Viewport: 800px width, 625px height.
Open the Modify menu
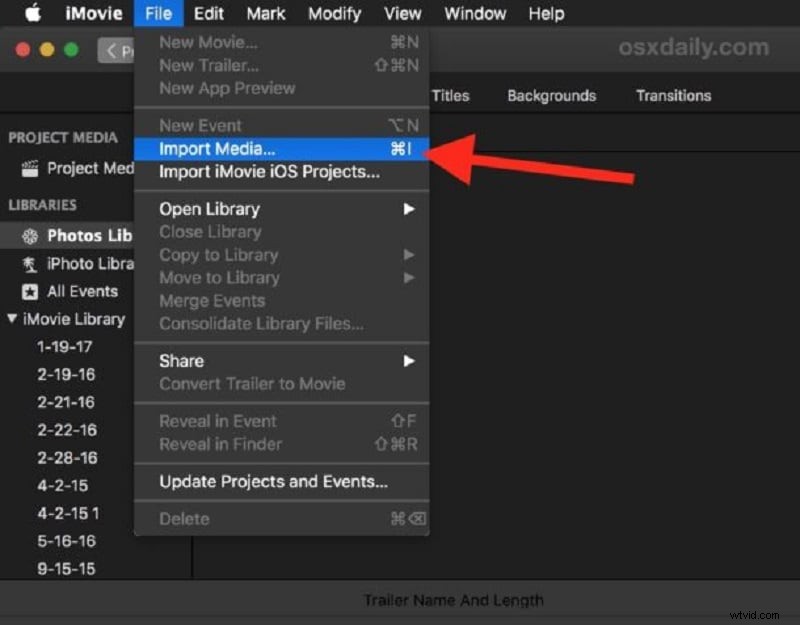334,13
